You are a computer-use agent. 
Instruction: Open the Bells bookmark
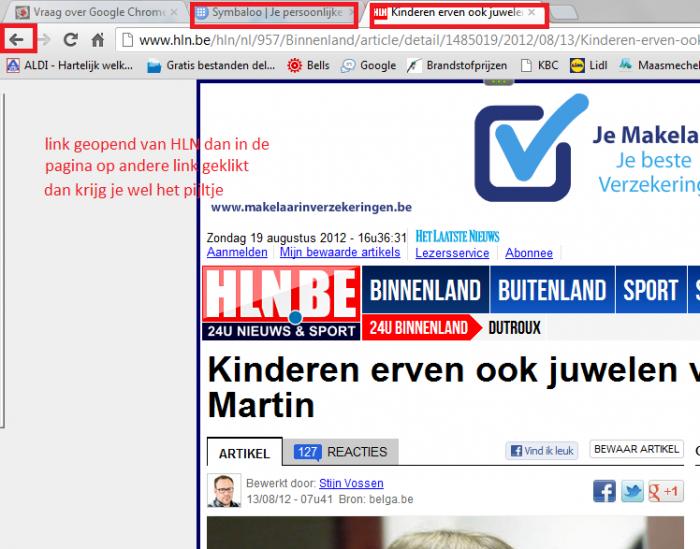click(x=308, y=66)
